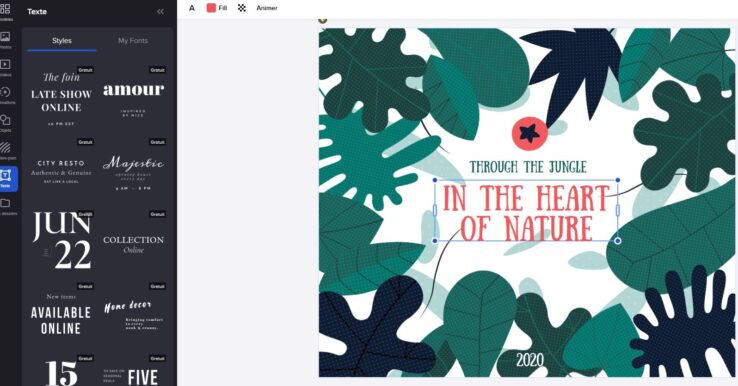Click right side handle of selected text box
The image size is (738, 386).
618,210
